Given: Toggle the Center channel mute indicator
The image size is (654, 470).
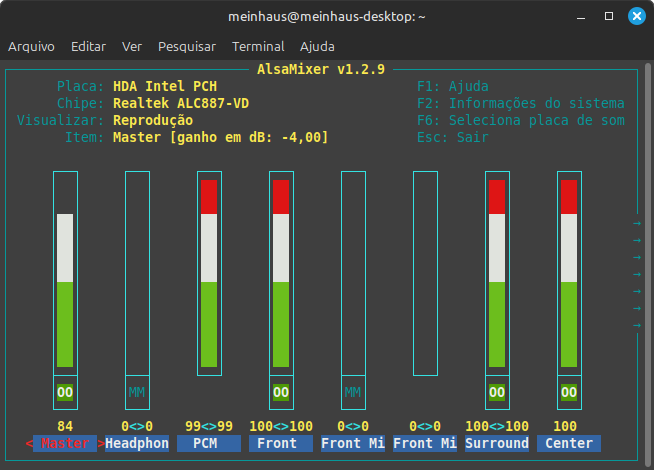Looking at the screenshot, I should click(569, 392).
